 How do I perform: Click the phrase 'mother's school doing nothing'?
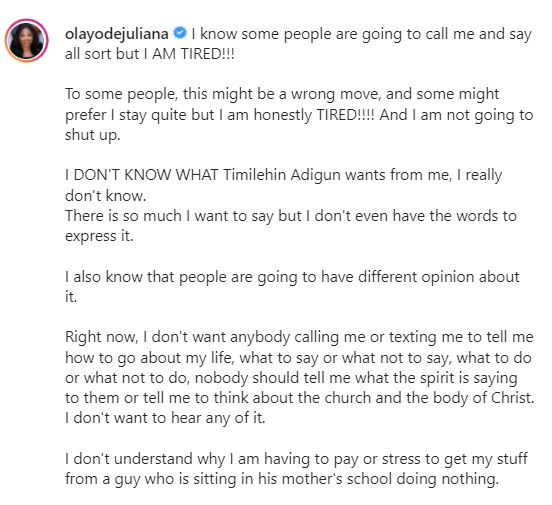point(390,479)
